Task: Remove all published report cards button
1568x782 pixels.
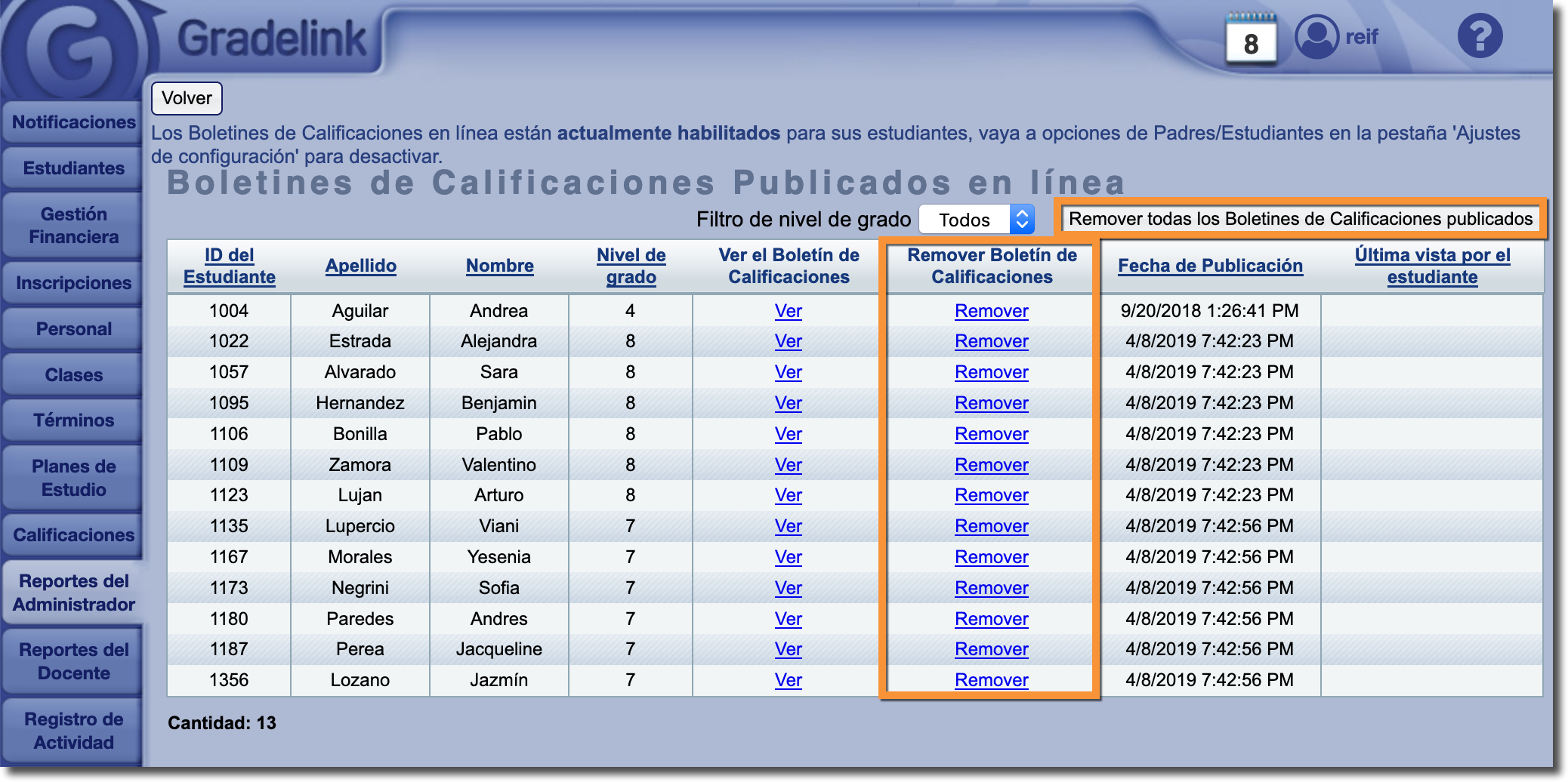Action: pos(1300,219)
